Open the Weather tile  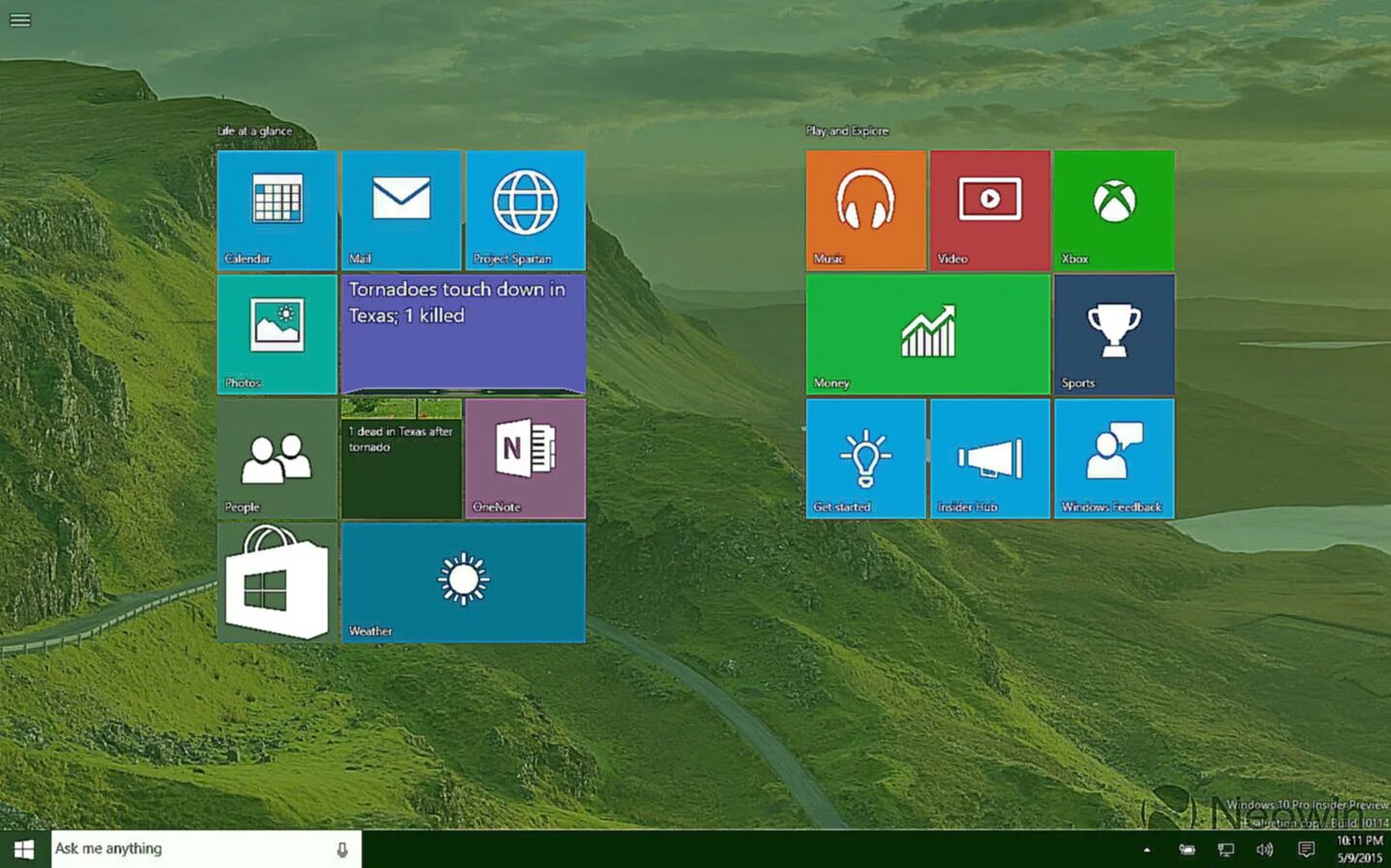464,583
